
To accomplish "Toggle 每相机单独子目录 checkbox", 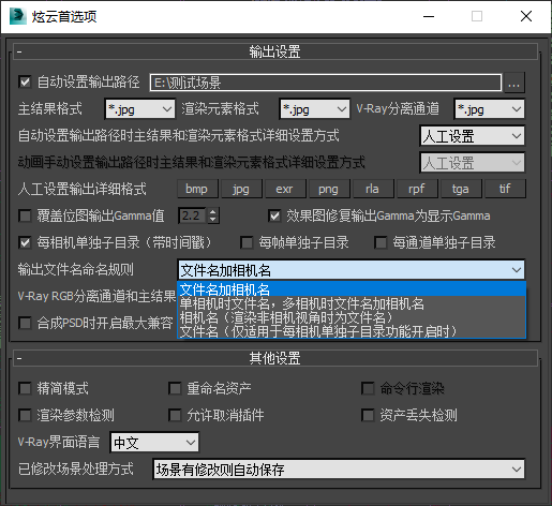I will coord(25,242).
